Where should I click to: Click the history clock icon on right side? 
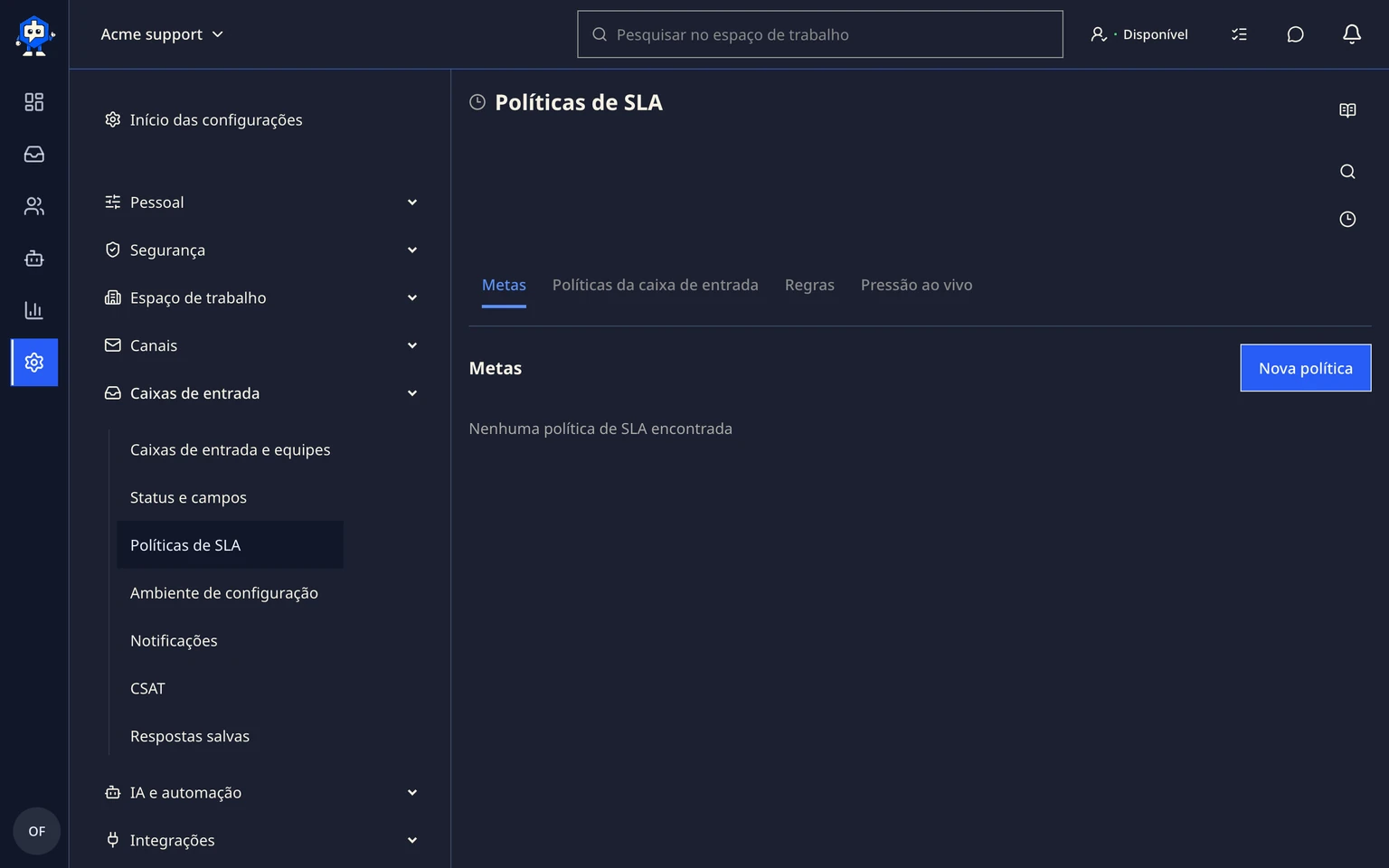tap(1347, 220)
